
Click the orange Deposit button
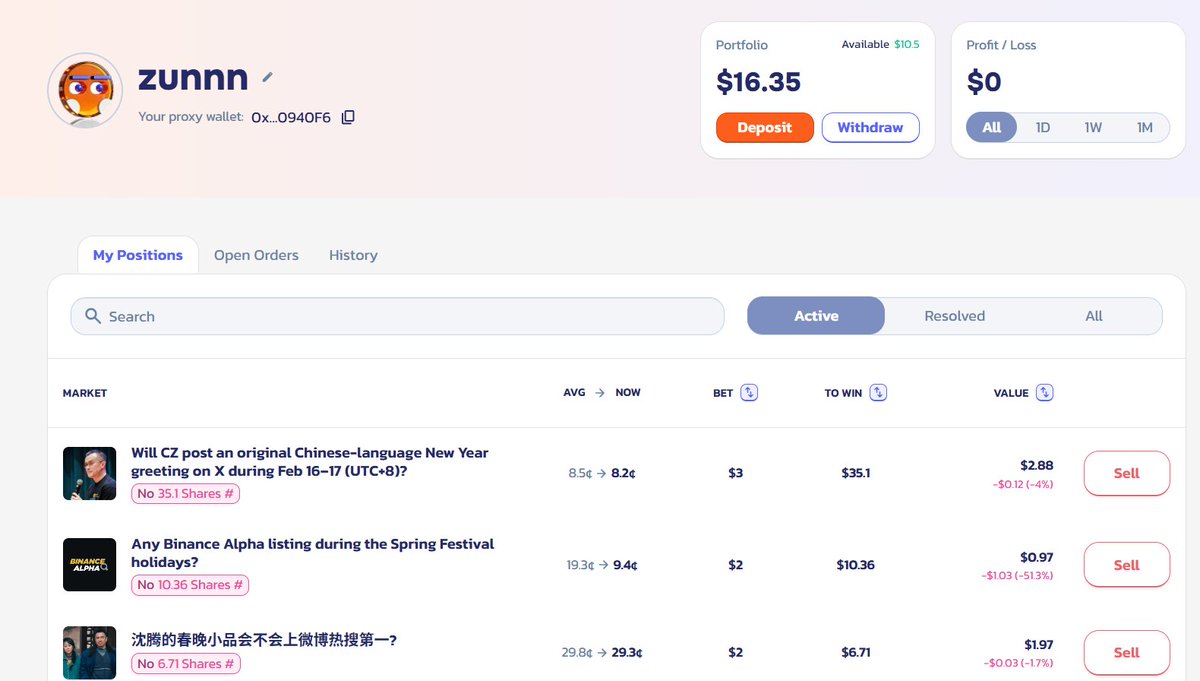(765, 128)
